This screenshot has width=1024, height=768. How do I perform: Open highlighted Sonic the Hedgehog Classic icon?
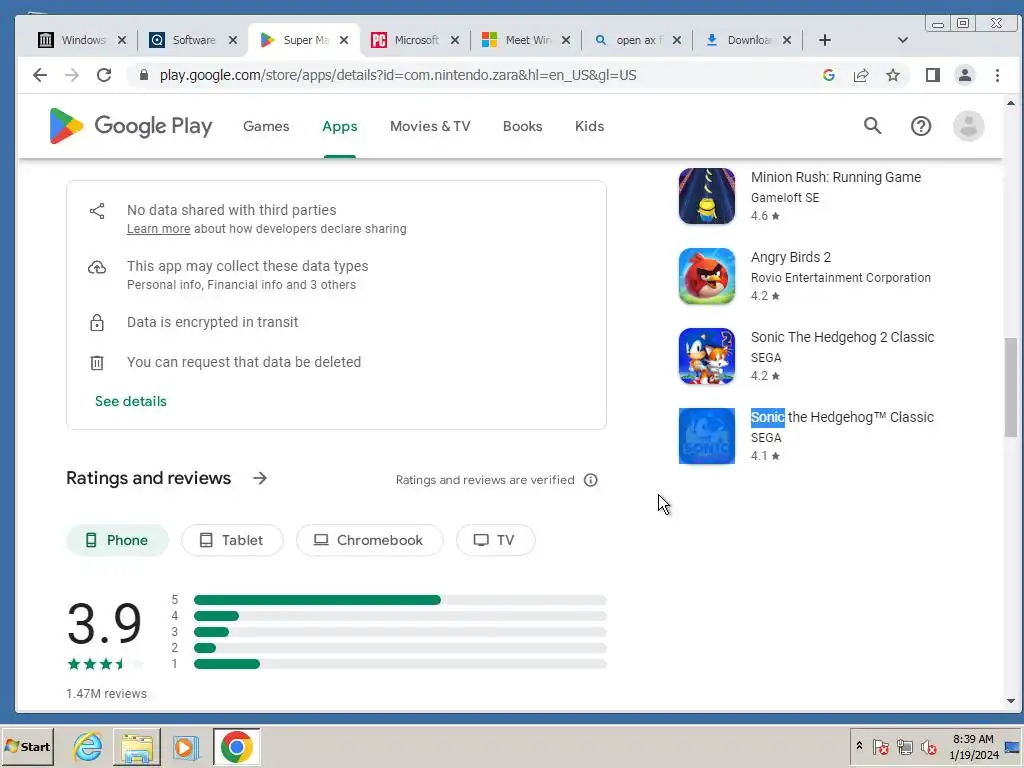707,436
